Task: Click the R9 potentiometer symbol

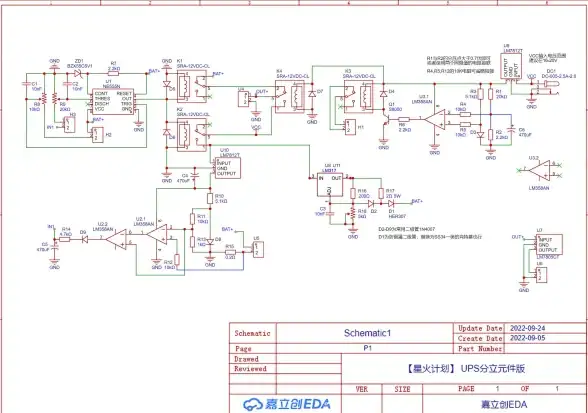Action: point(55,99)
